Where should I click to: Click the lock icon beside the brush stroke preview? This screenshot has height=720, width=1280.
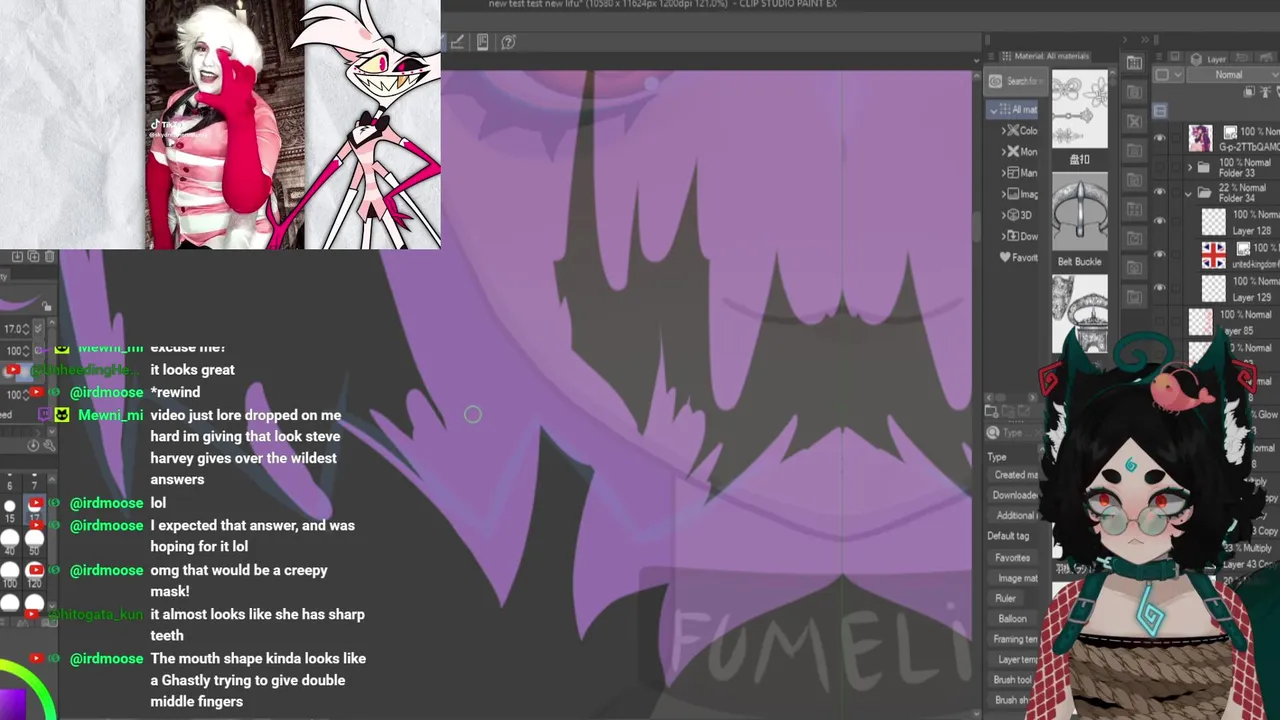coord(47,305)
